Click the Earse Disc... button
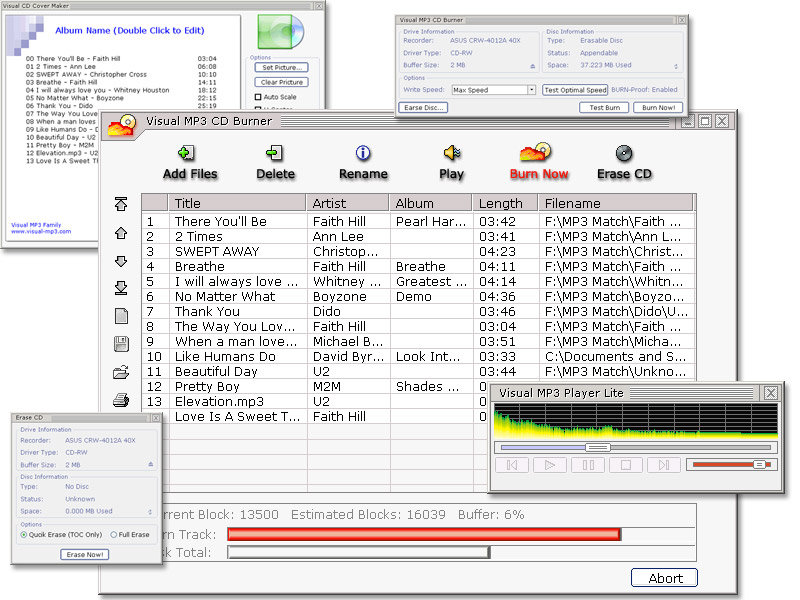The height and width of the screenshot is (600, 800). [423, 108]
